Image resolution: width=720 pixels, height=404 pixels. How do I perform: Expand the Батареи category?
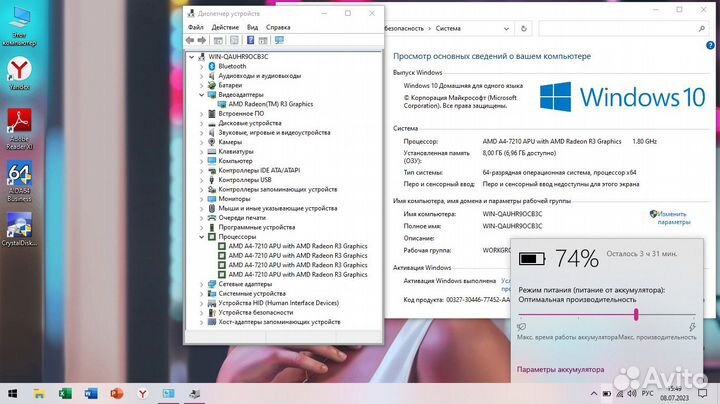(x=201, y=85)
